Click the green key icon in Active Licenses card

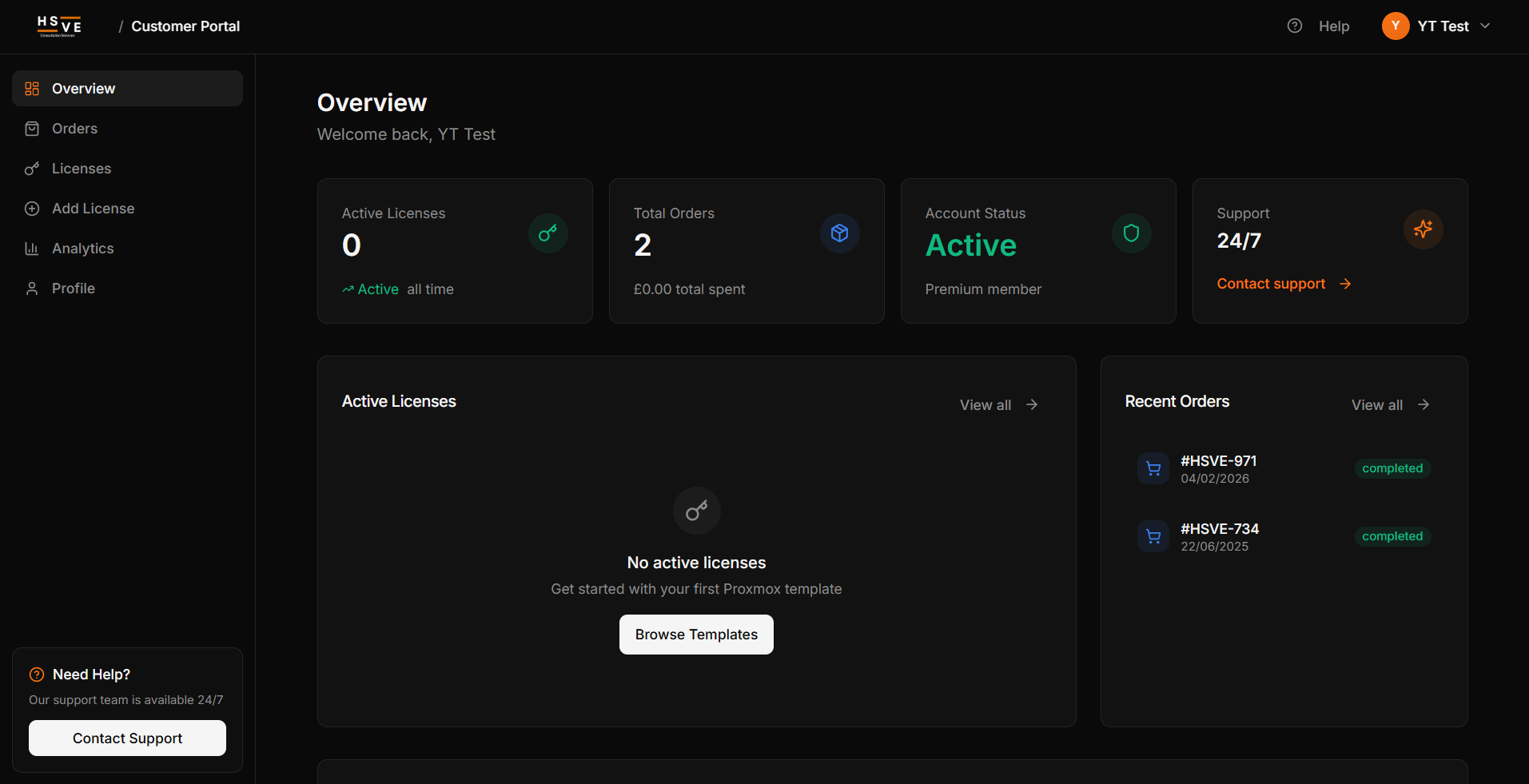(548, 233)
